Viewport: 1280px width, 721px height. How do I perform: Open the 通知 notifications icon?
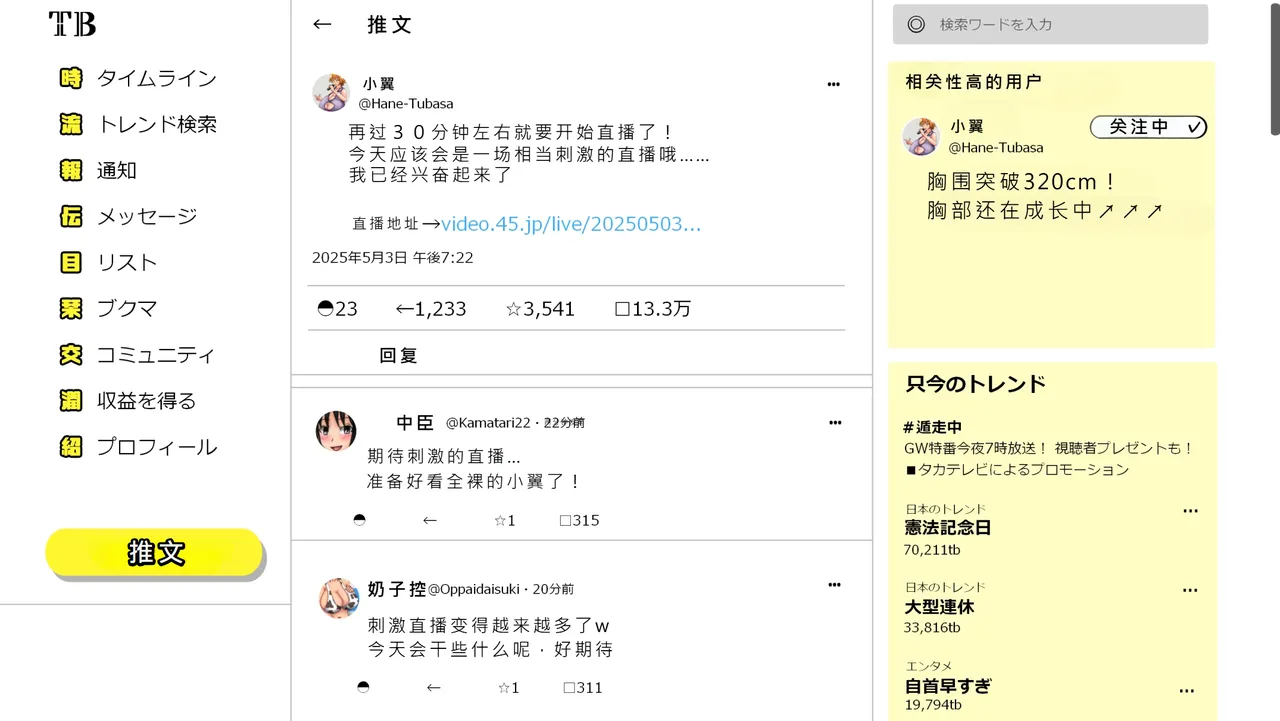(71, 170)
